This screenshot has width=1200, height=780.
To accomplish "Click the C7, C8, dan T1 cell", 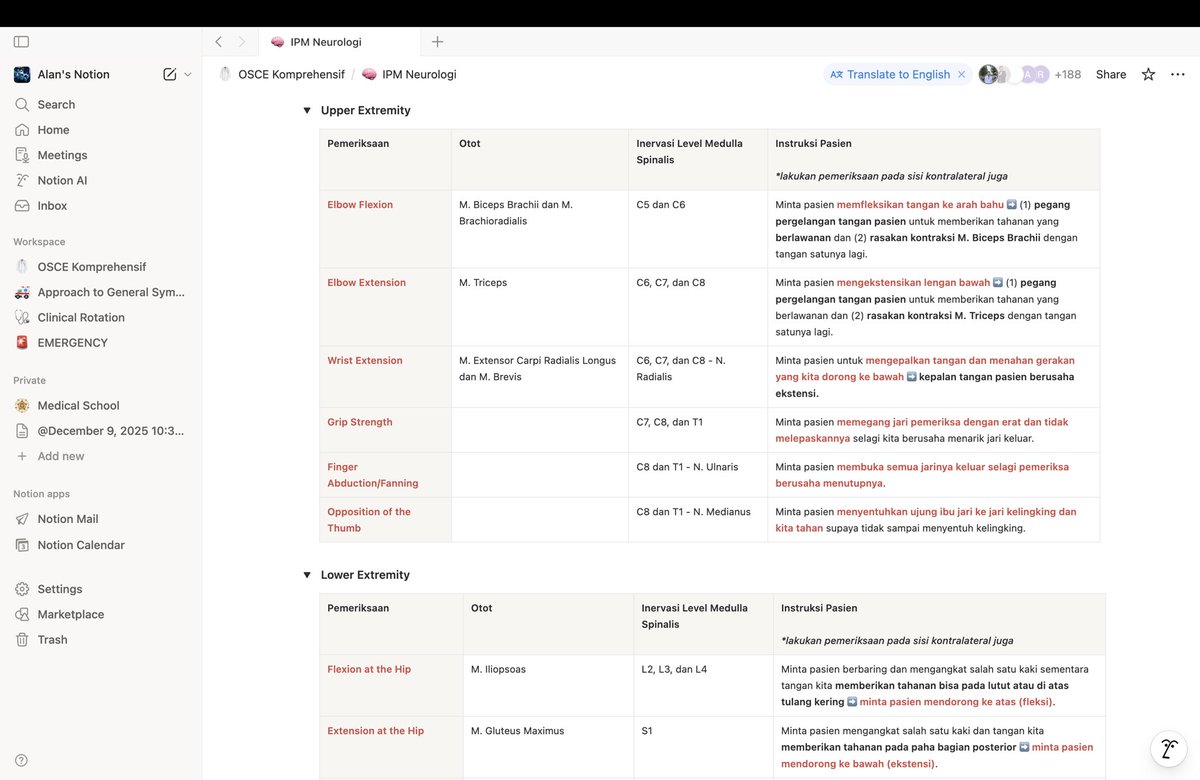I will 698,430.
